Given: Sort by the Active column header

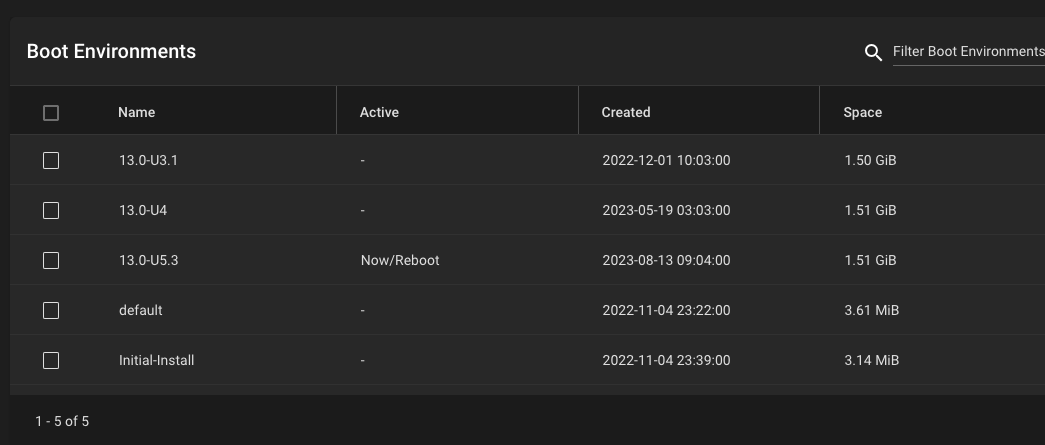Looking at the screenshot, I should [x=379, y=113].
